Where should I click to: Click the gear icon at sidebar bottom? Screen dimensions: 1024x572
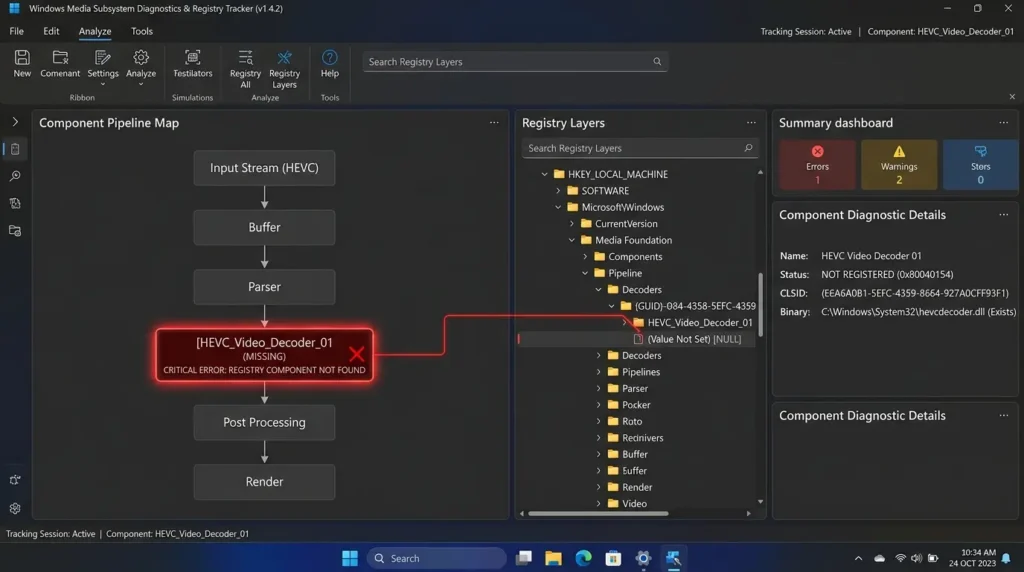pos(15,508)
